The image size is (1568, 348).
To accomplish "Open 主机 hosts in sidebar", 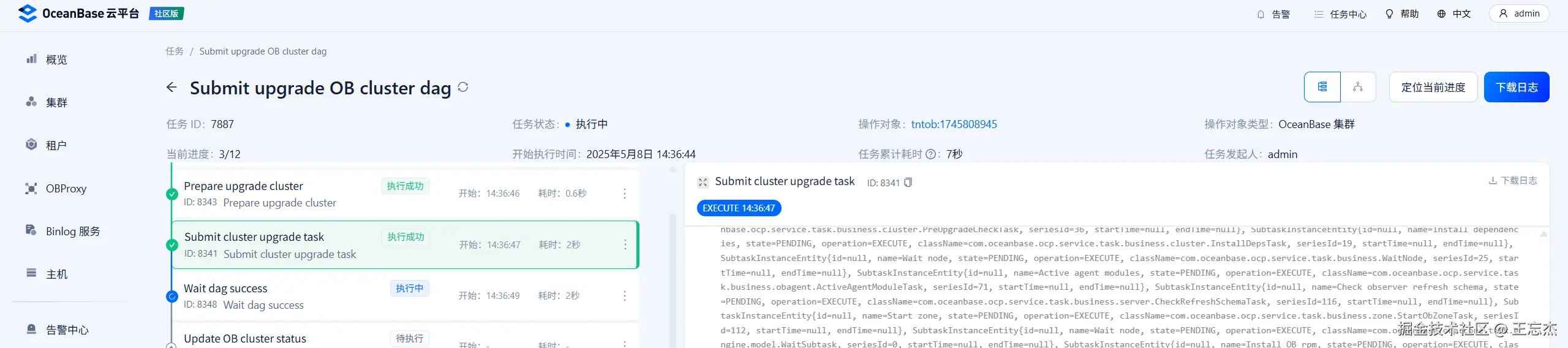I will click(x=47, y=274).
